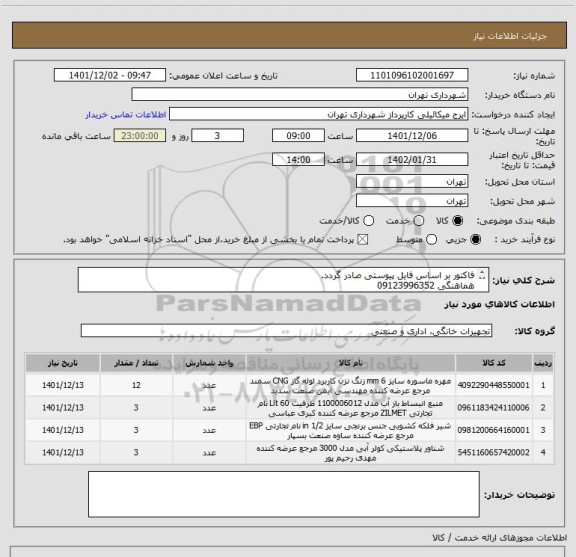Click quantity 12 in row 1
The height and width of the screenshot is (557, 576).
pos(136,385)
